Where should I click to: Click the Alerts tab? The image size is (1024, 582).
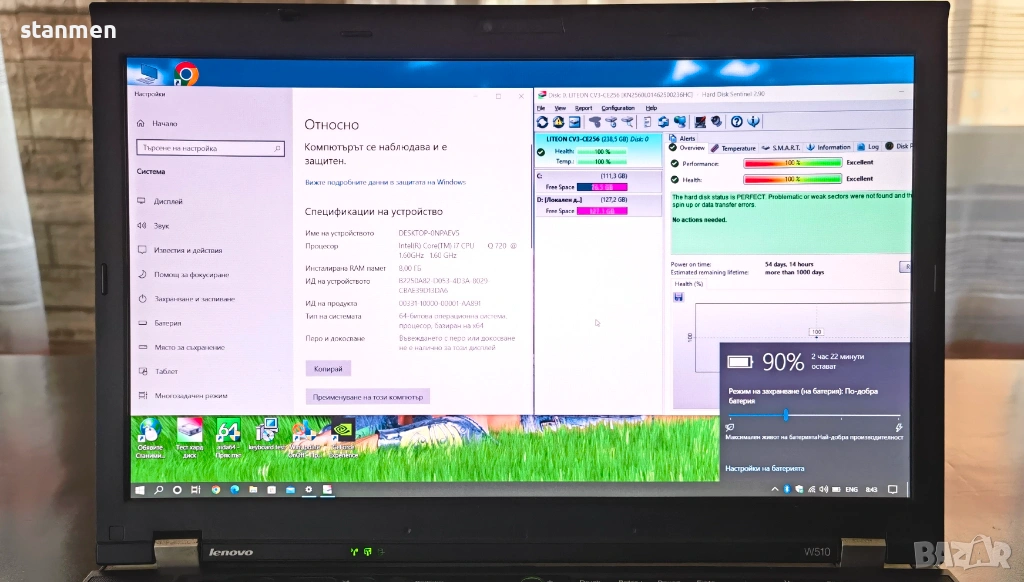pyautogui.click(x=682, y=138)
